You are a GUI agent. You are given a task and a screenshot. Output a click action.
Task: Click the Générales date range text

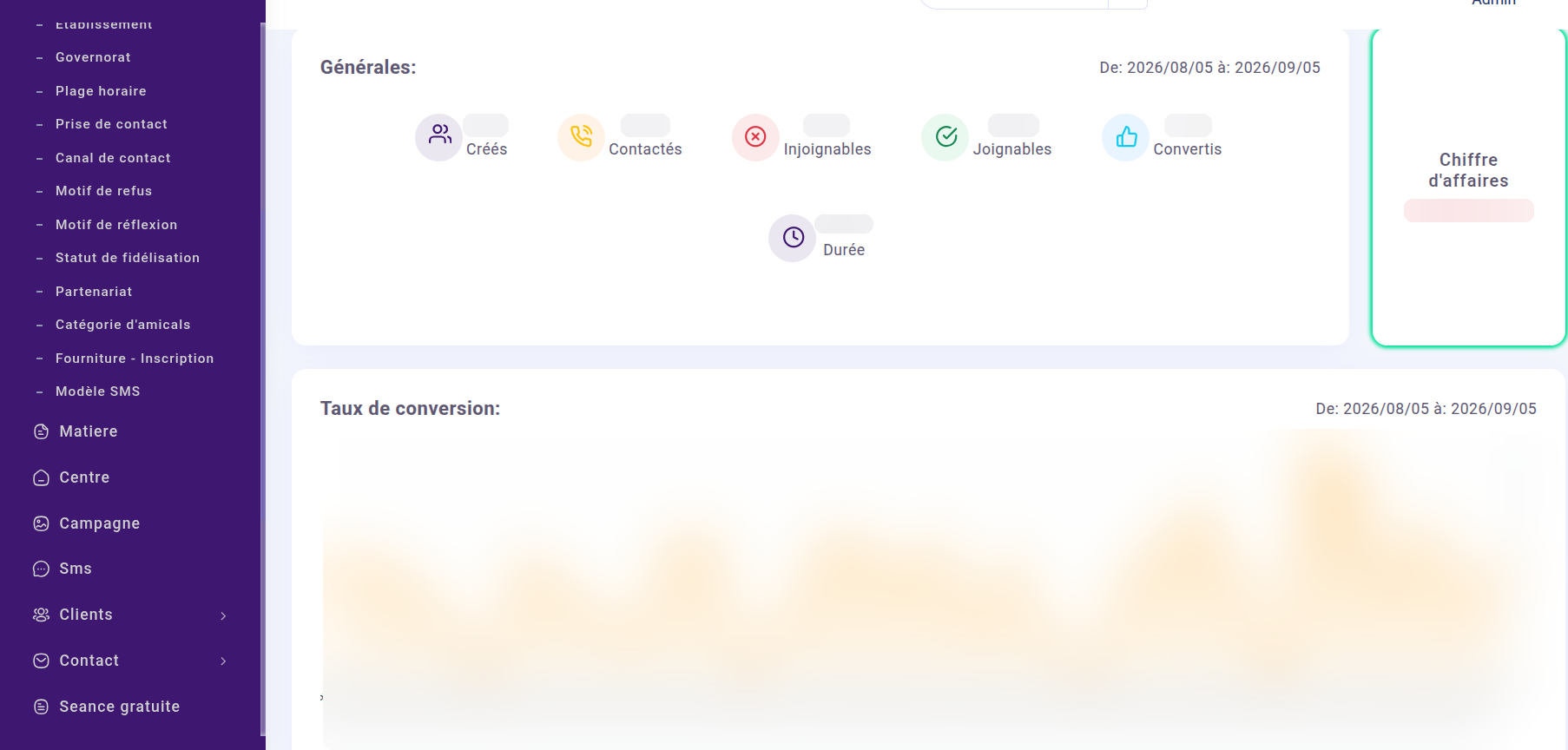[x=1209, y=68]
